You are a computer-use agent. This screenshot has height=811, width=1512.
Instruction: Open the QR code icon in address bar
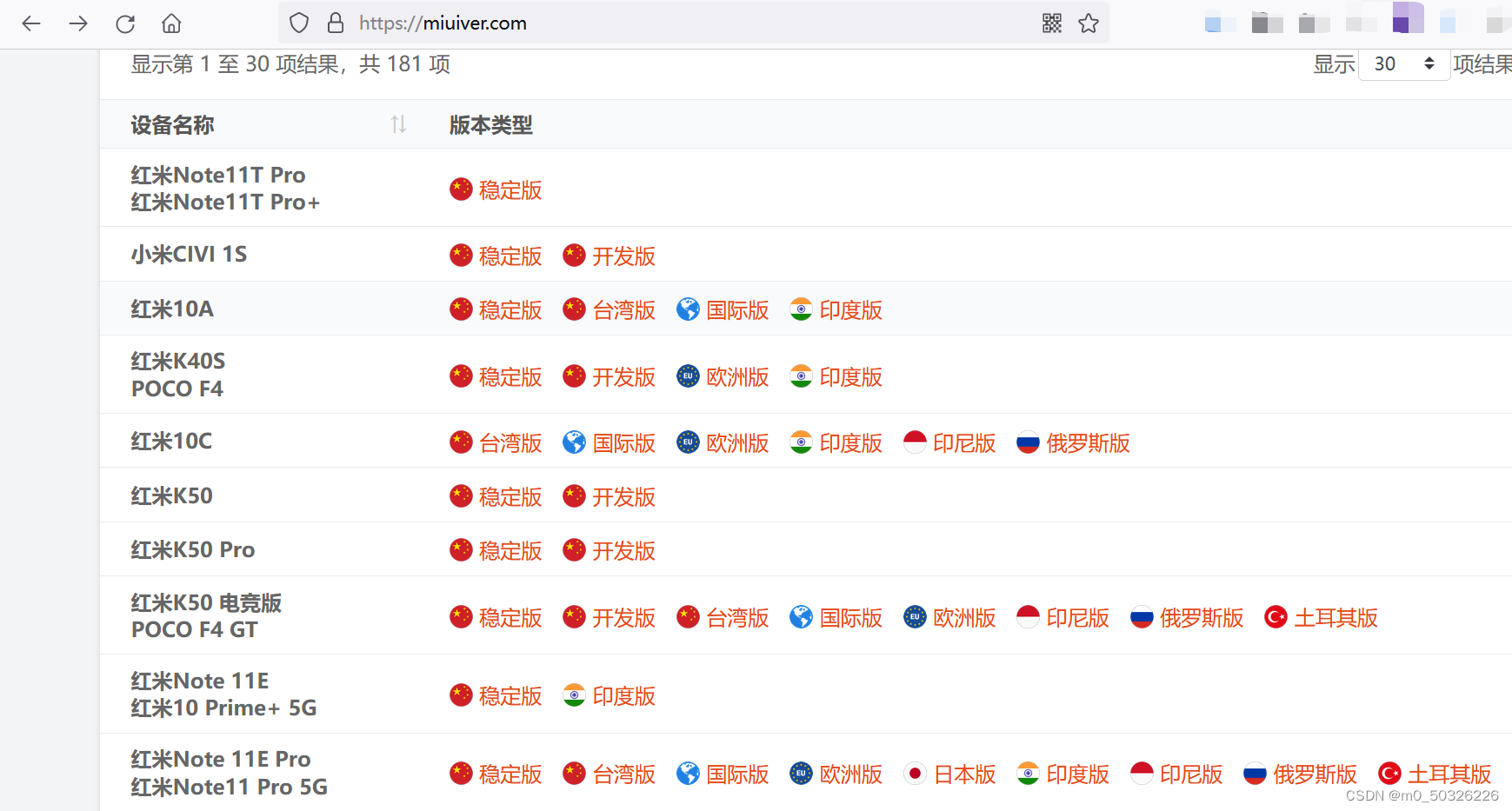[x=1052, y=23]
